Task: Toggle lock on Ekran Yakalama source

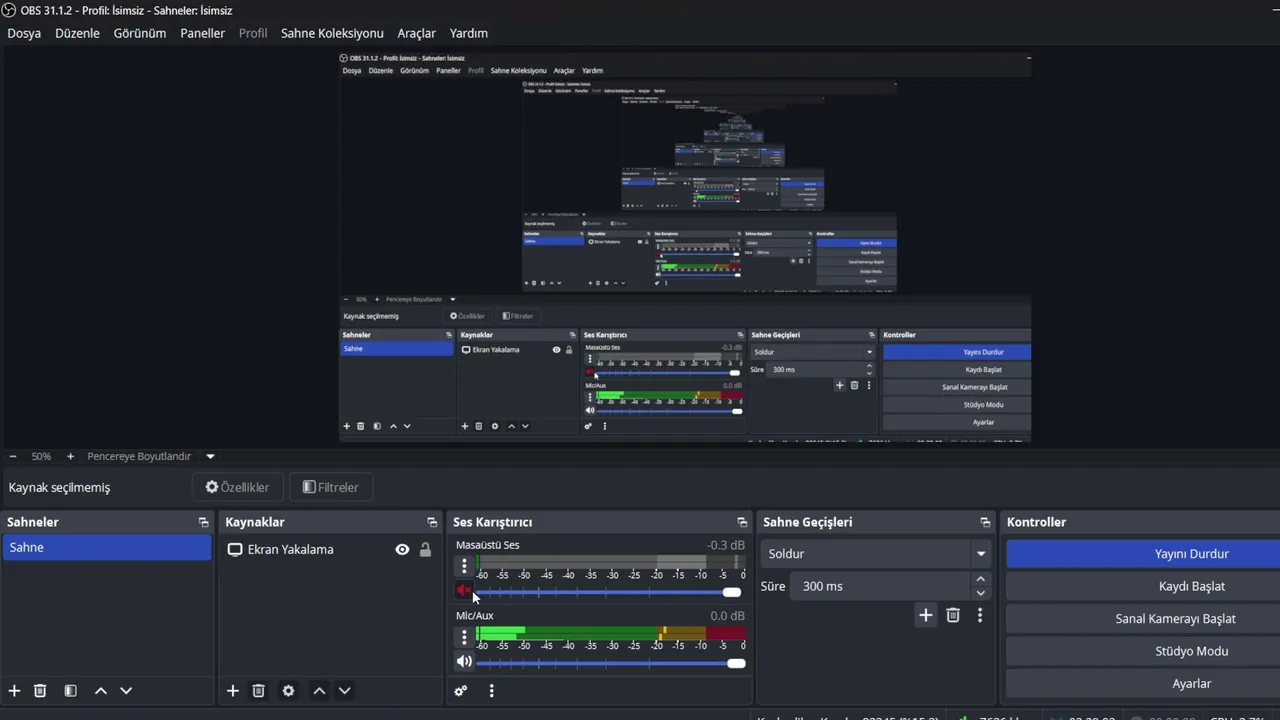Action: [425, 550]
